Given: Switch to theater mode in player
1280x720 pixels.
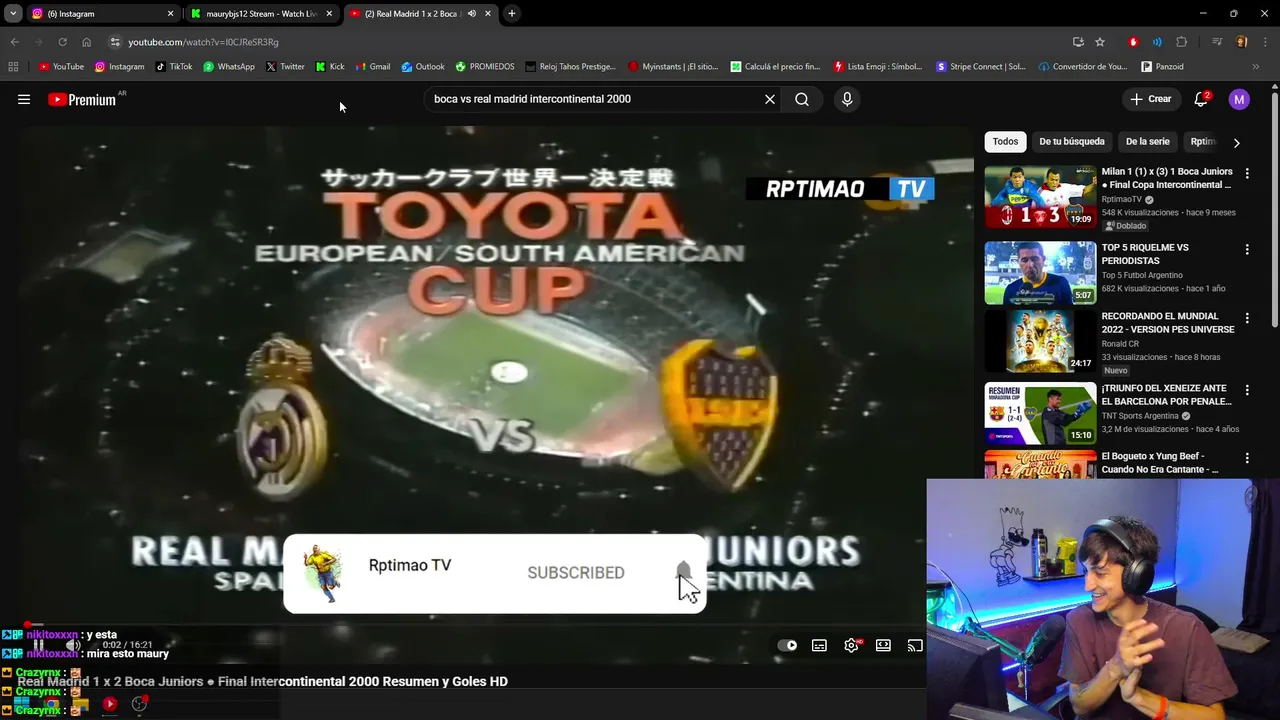Looking at the screenshot, I should point(883,645).
